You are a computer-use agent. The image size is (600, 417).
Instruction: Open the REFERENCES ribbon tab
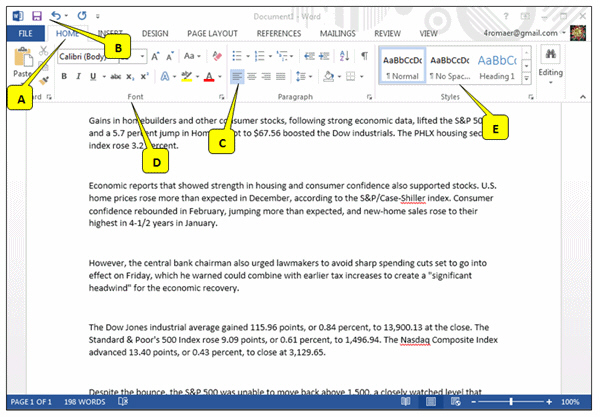(279, 33)
